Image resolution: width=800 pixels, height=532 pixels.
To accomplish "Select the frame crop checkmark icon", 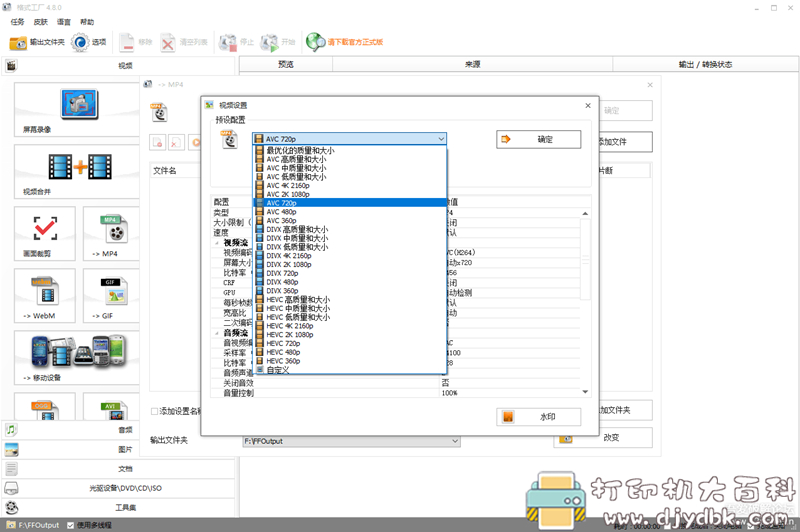I will point(45,228).
